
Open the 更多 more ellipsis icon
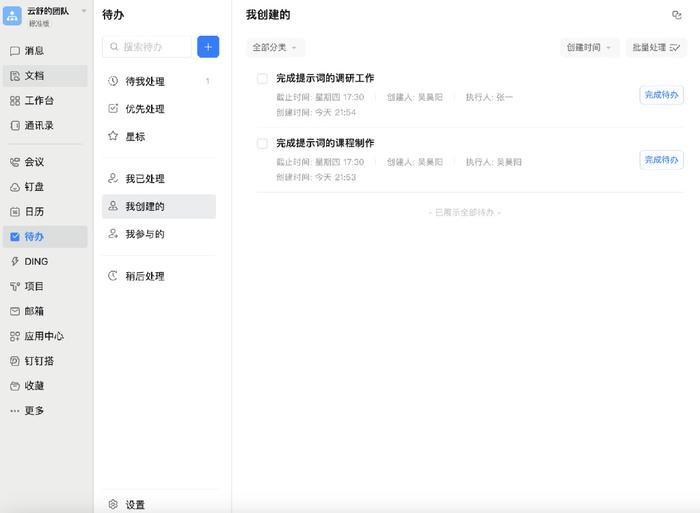tap(15, 411)
